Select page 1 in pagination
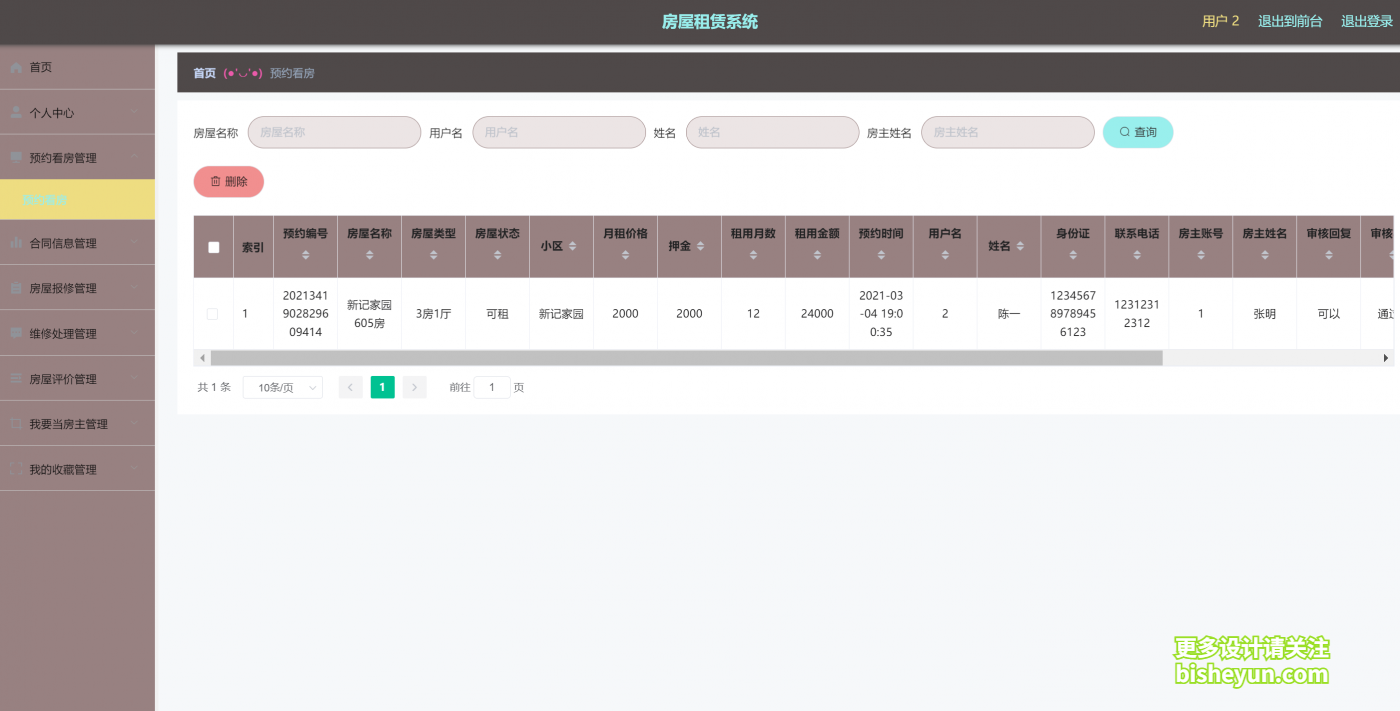This screenshot has height=711, width=1400. [383, 387]
